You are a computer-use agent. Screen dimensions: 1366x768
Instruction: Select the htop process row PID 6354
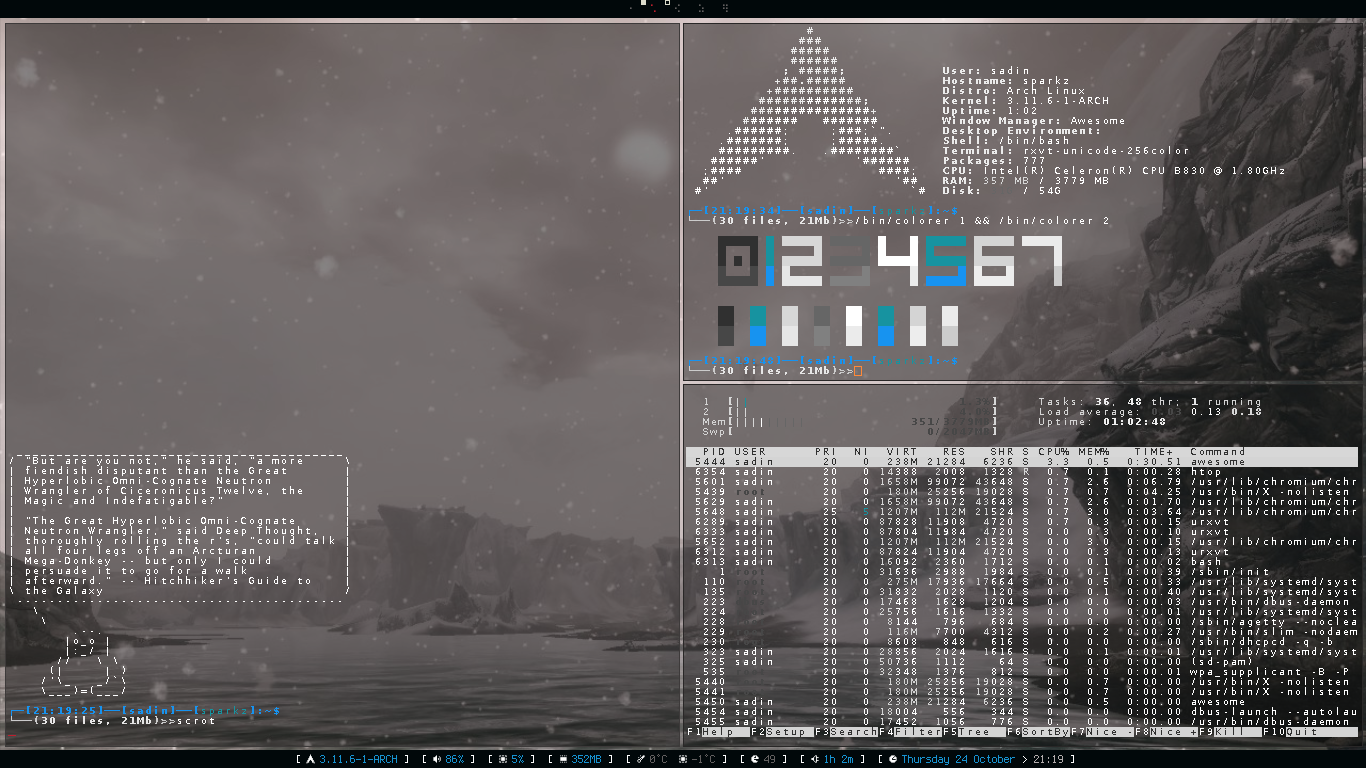coord(1022,471)
